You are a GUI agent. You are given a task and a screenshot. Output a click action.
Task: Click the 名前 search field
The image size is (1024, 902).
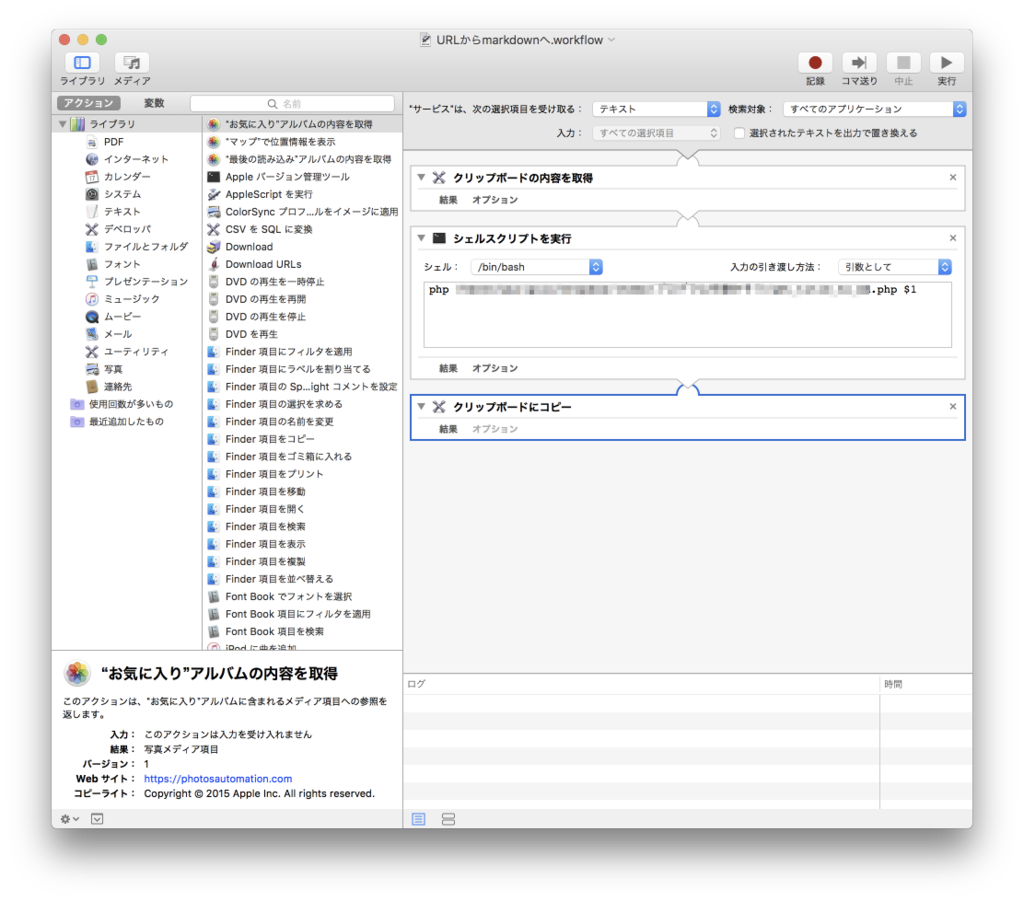[292, 104]
